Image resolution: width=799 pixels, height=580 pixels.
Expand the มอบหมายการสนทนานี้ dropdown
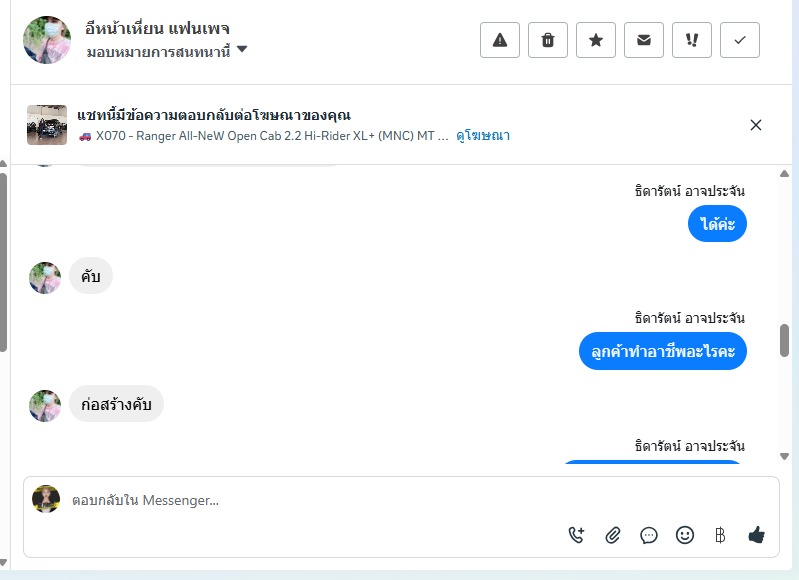pyautogui.click(x=242, y=50)
